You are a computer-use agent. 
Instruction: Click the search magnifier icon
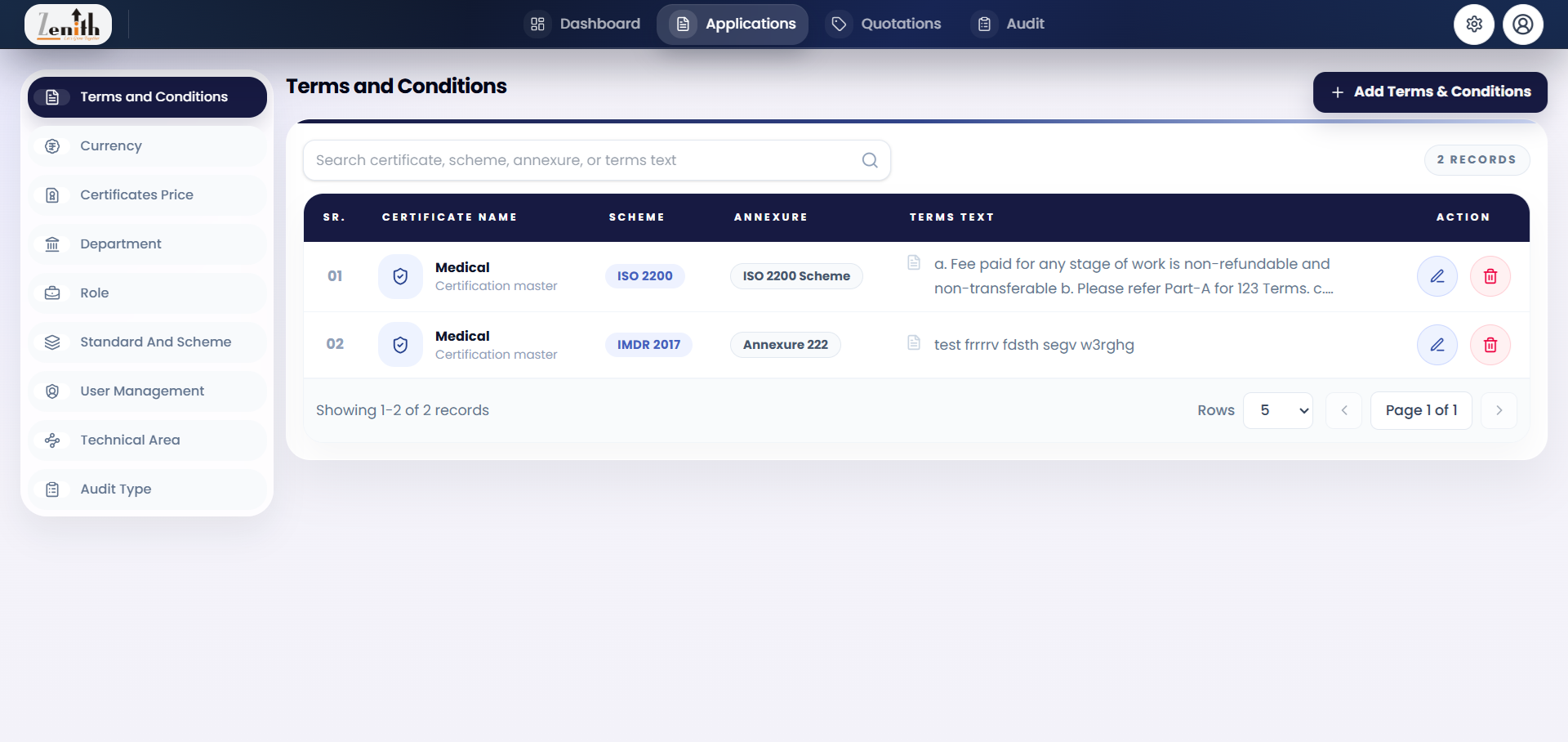click(870, 160)
